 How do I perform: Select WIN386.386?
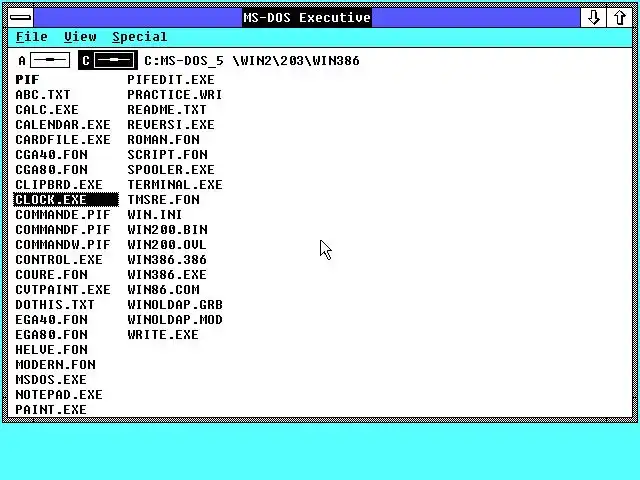[167, 260]
